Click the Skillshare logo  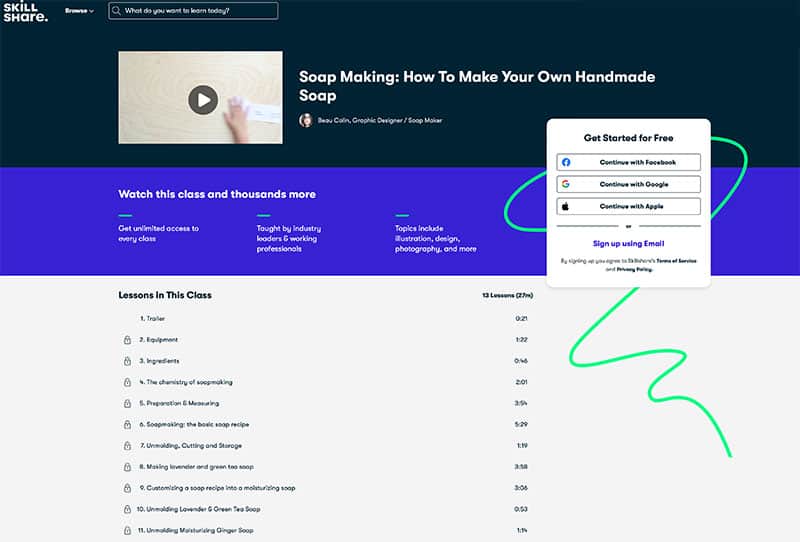[26, 12]
